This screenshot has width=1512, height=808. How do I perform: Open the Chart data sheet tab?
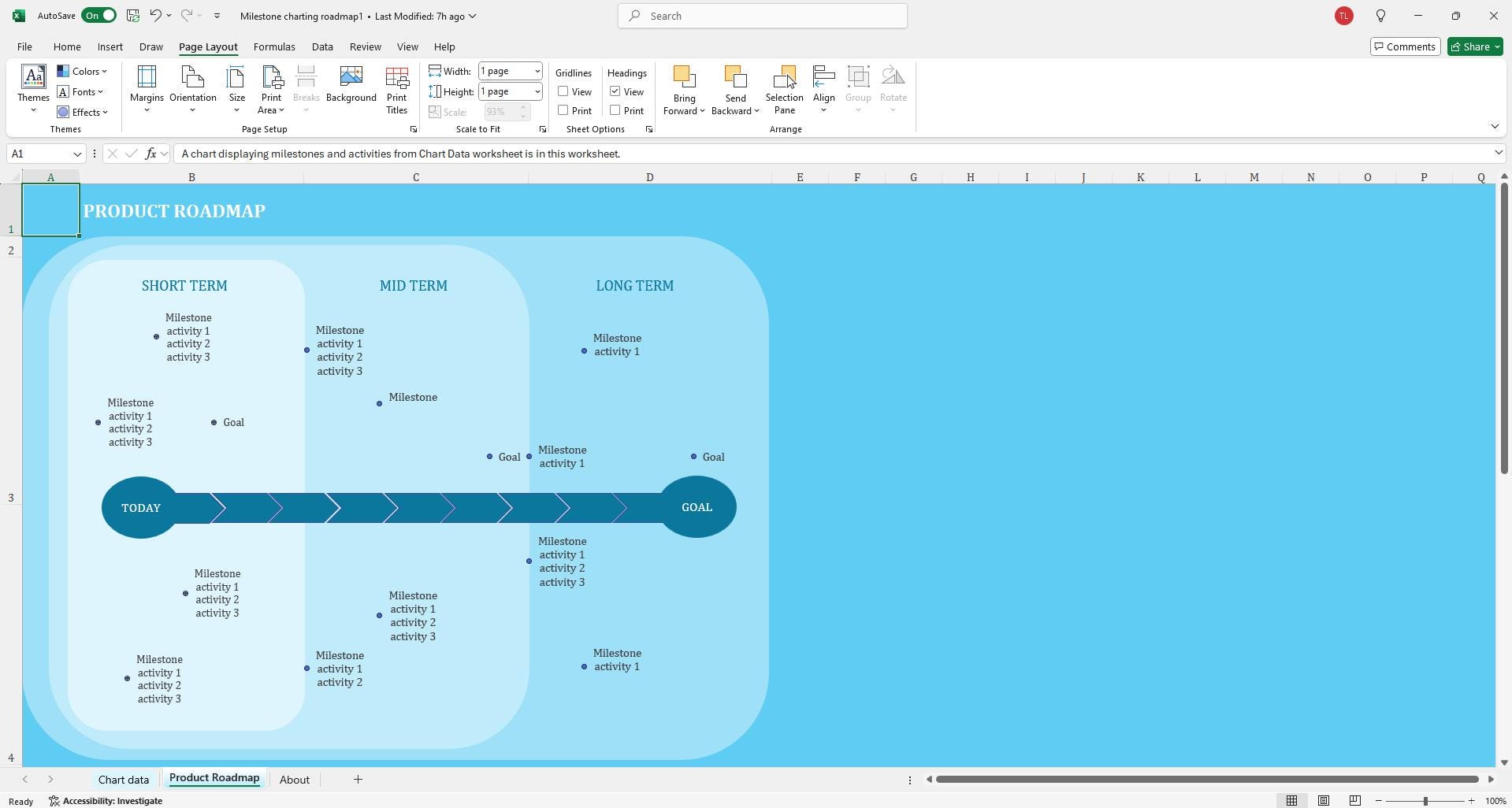click(123, 779)
